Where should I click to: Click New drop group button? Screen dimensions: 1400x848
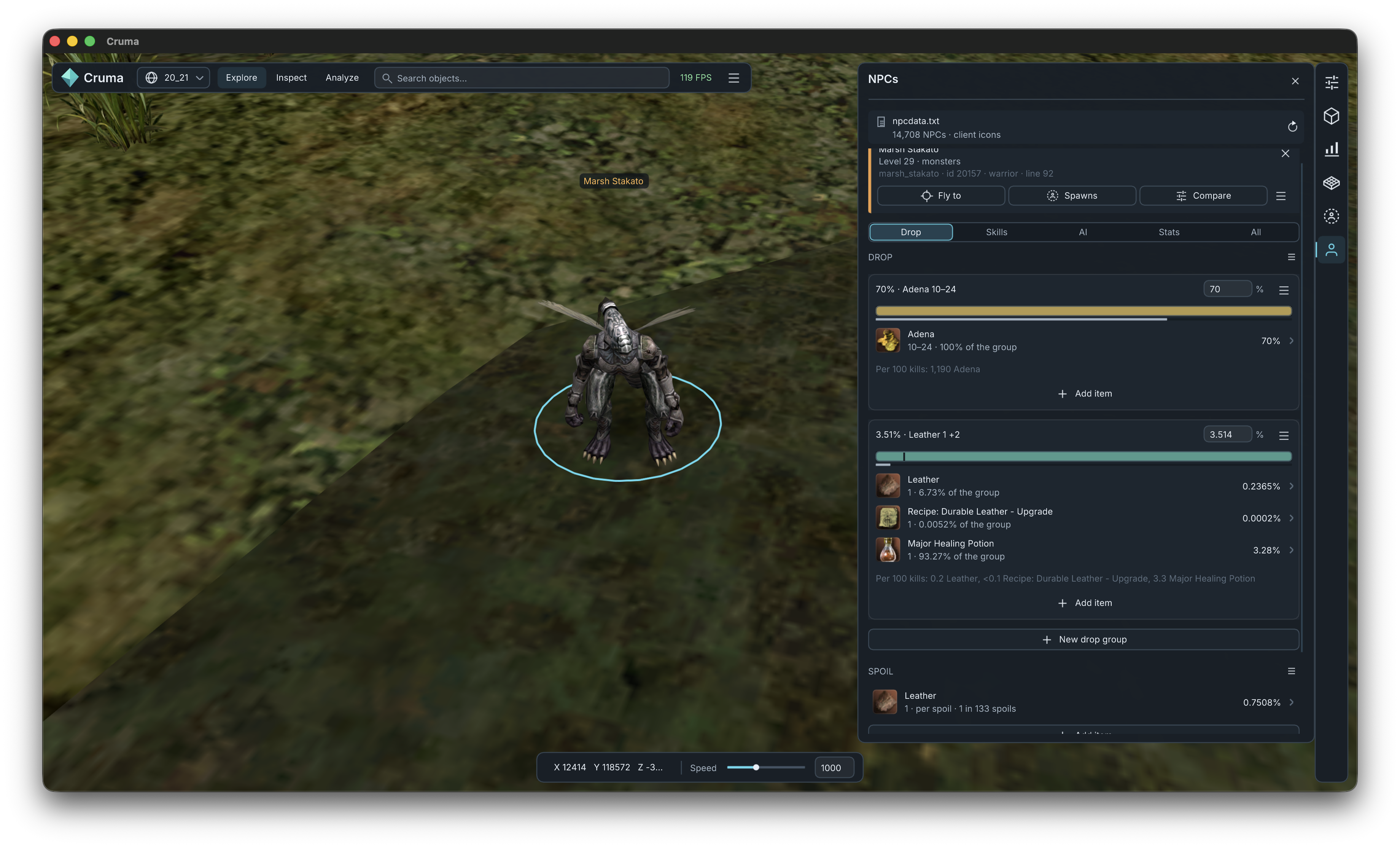pyautogui.click(x=1083, y=639)
